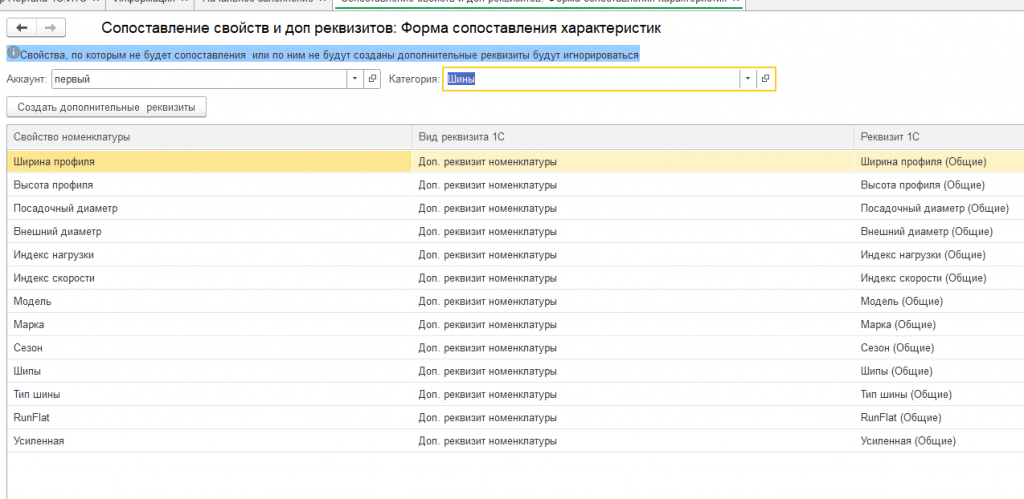Click Индекс скорости (Общие) requisite cell
The width and height of the screenshot is (1024, 499).
coord(939,278)
